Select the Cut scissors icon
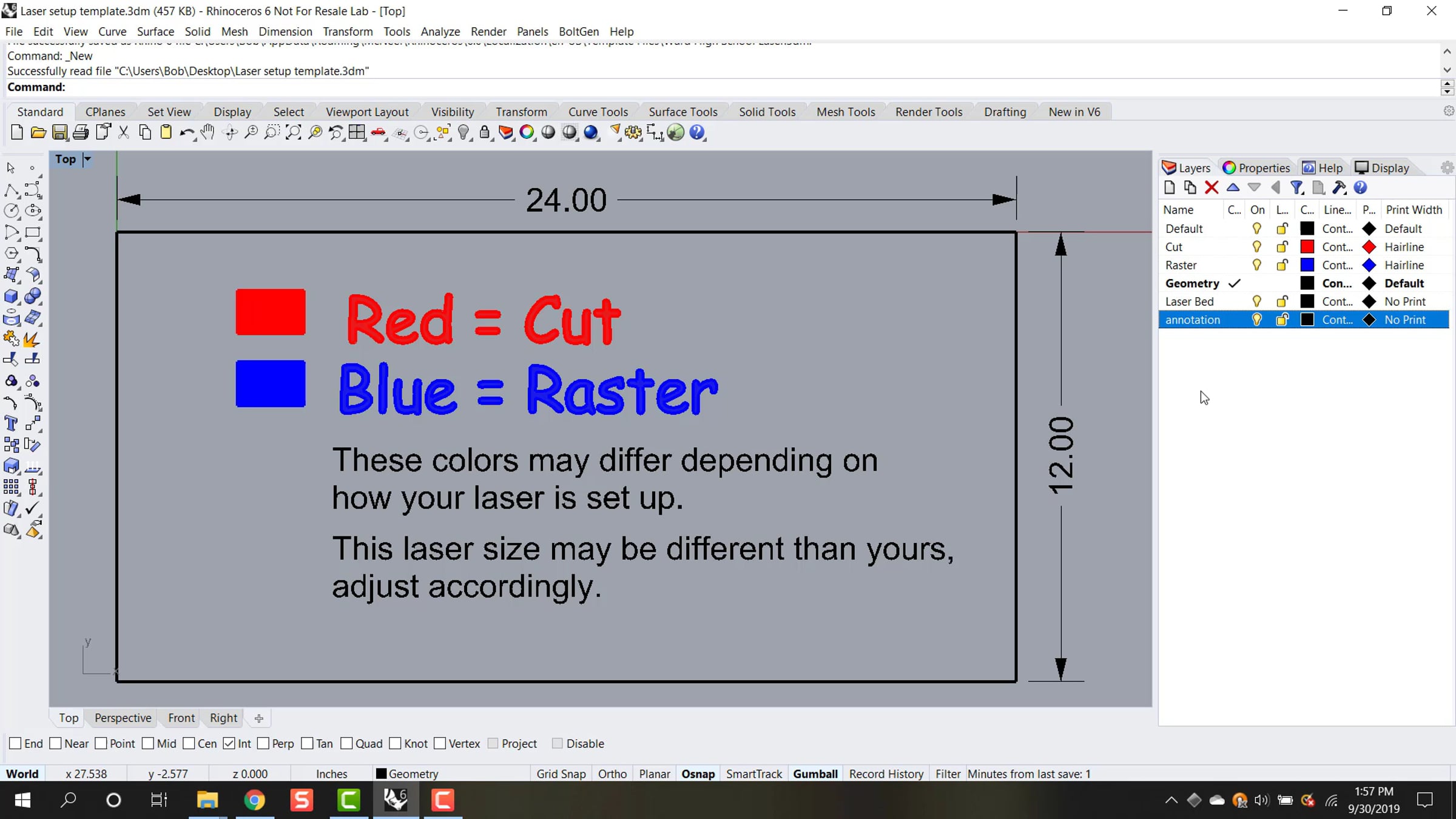Viewport: 1456px width, 819px height. [124, 132]
